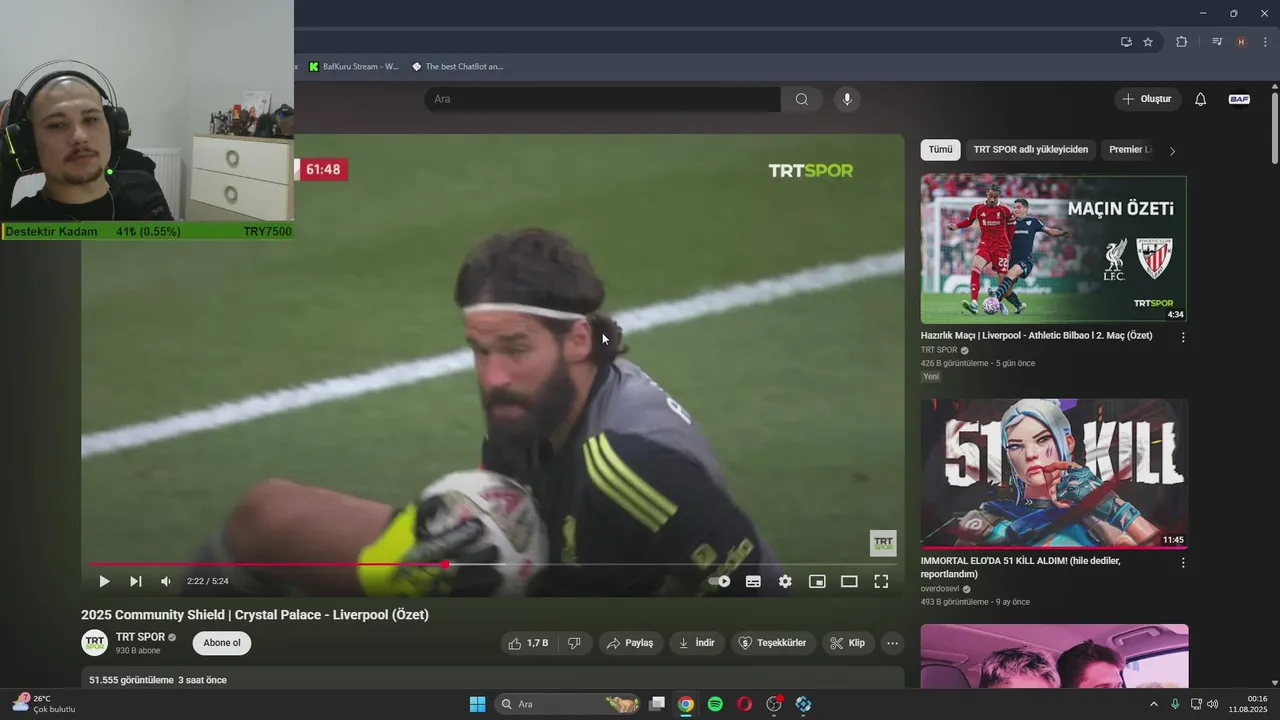Select the Tümü filter chip
Viewport: 1280px width, 720px height.
click(x=940, y=150)
